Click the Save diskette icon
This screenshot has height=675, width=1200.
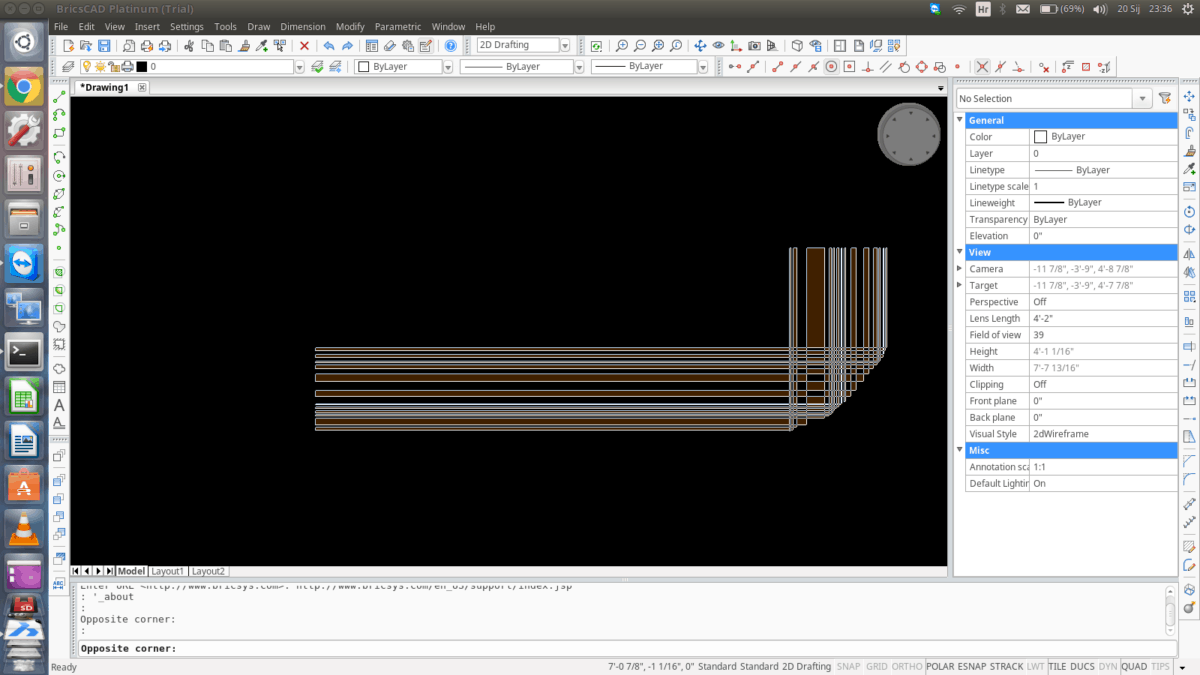coord(104,46)
